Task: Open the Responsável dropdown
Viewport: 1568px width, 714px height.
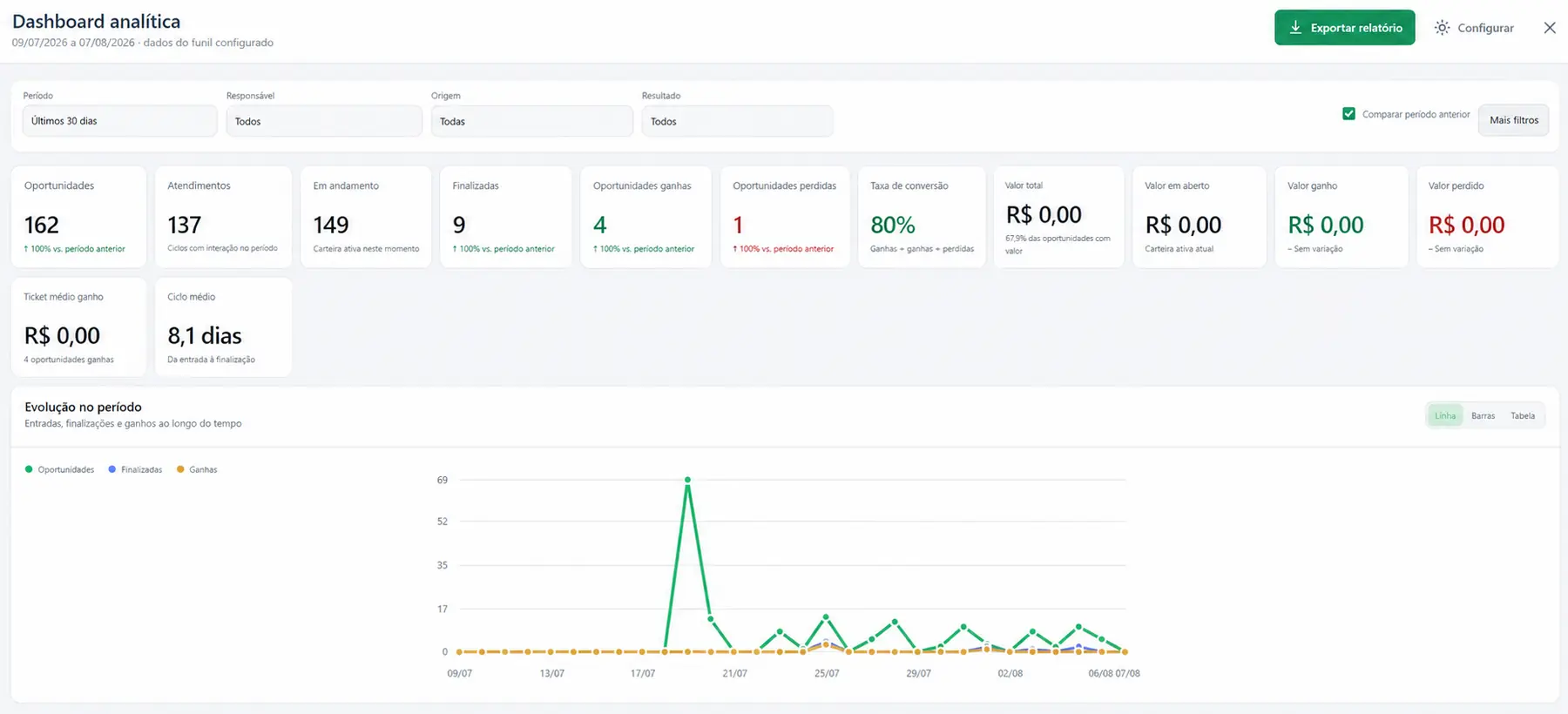Action: click(324, 121)
